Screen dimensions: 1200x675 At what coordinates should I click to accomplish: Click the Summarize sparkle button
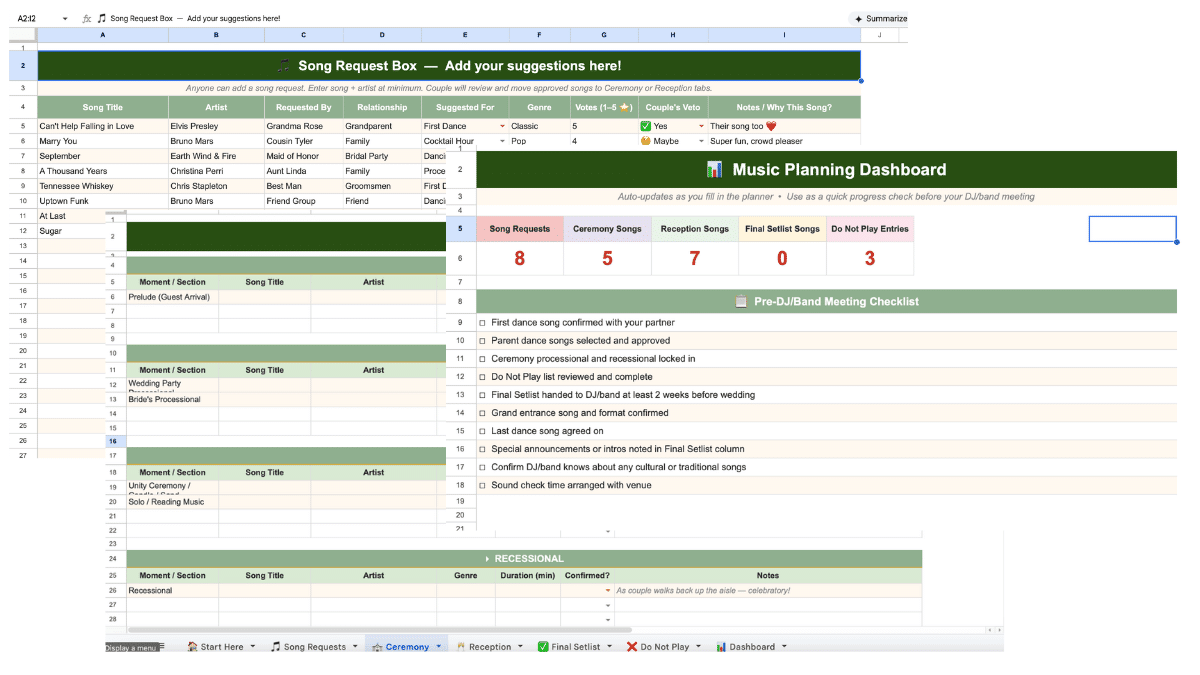pyautogui.click(x=879, y=18)
